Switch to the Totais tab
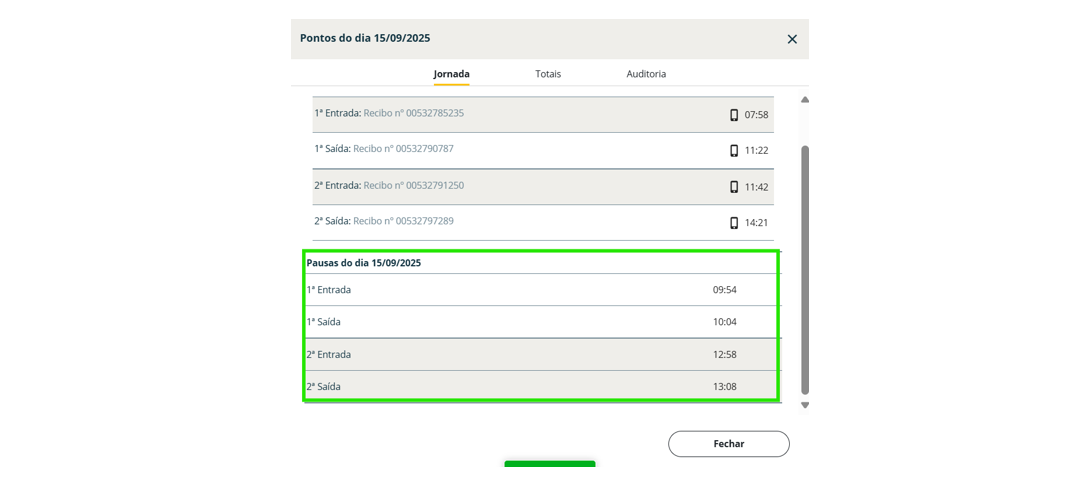 click(548, 74)
